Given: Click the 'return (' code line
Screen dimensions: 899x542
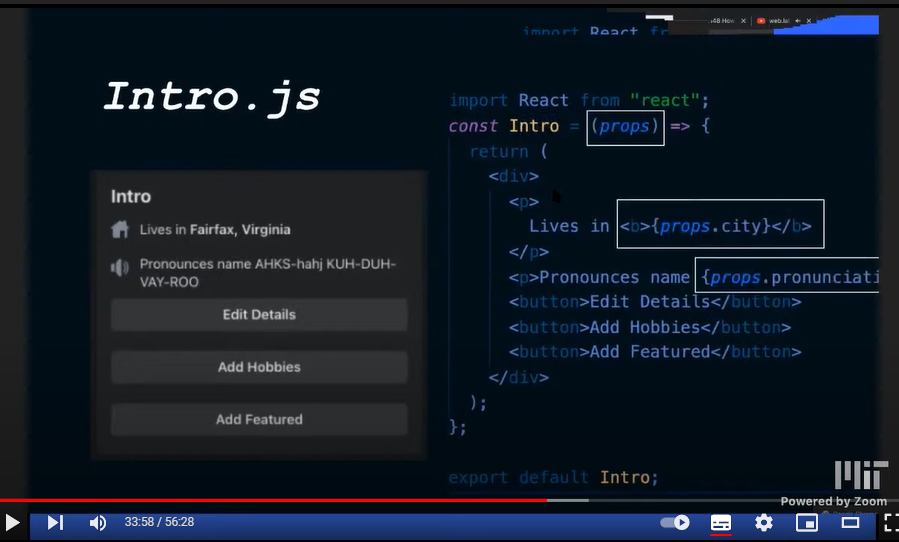Looking at the screenshot, I should click(509, 151).
